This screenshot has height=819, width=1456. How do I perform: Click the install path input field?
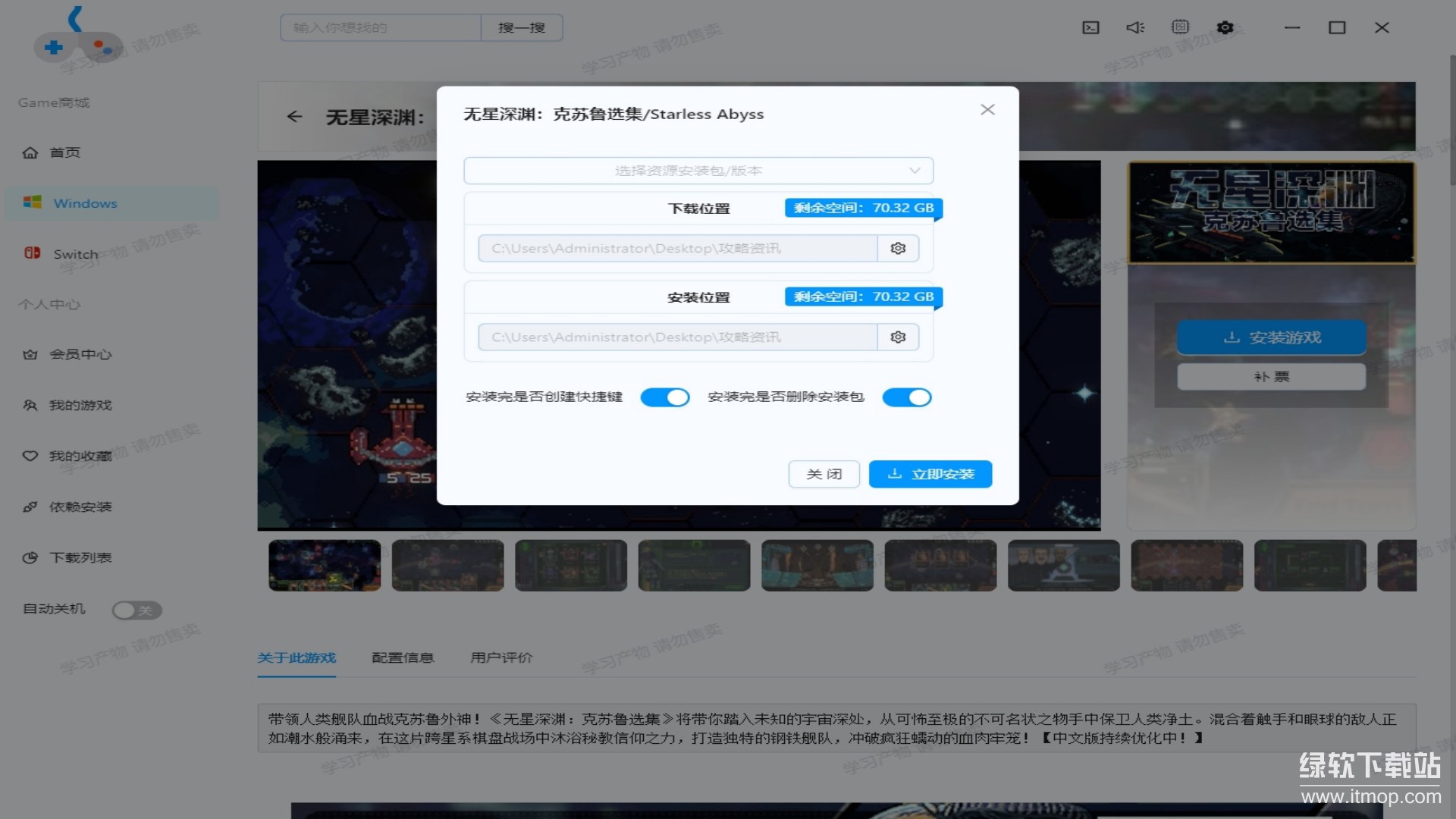[678, 337]
